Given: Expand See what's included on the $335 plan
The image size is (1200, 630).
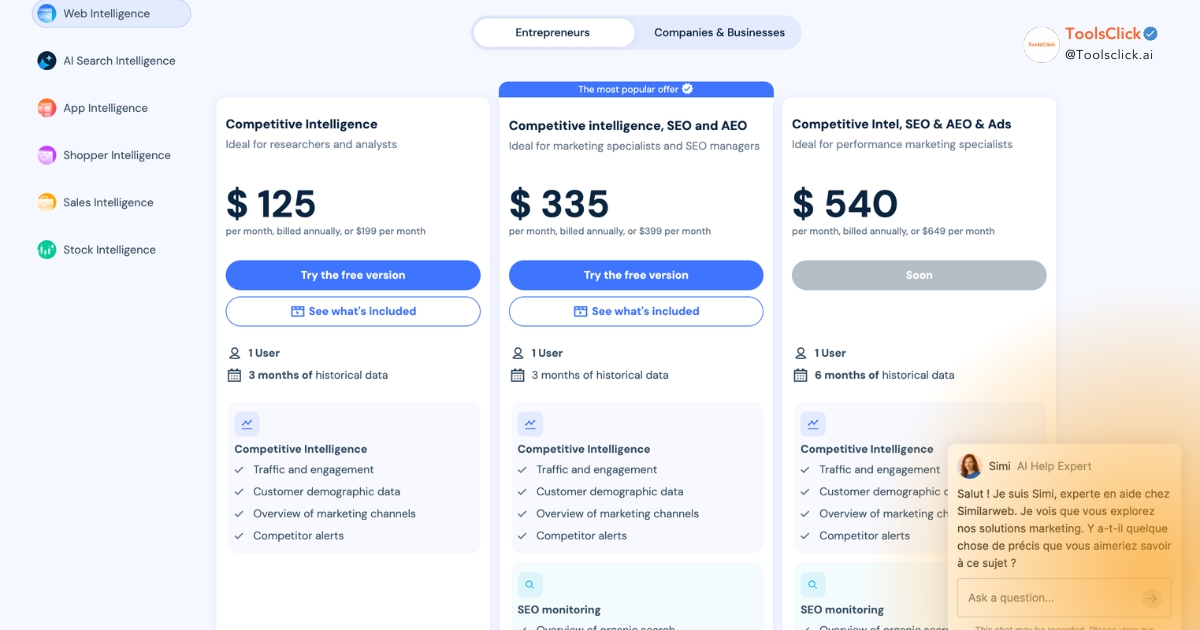Looking at the screenshot, I should [x=636, y=311].
